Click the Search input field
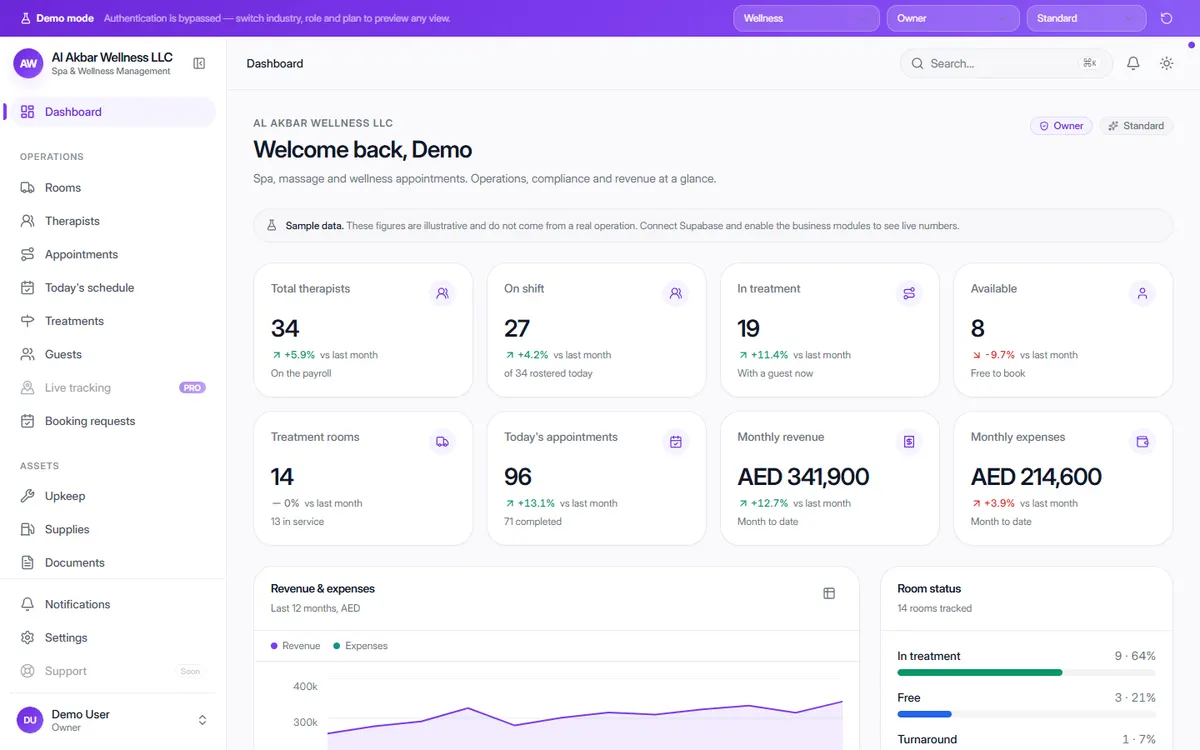The width and height of the screenshot is (1200, 750). point(1006,63)
